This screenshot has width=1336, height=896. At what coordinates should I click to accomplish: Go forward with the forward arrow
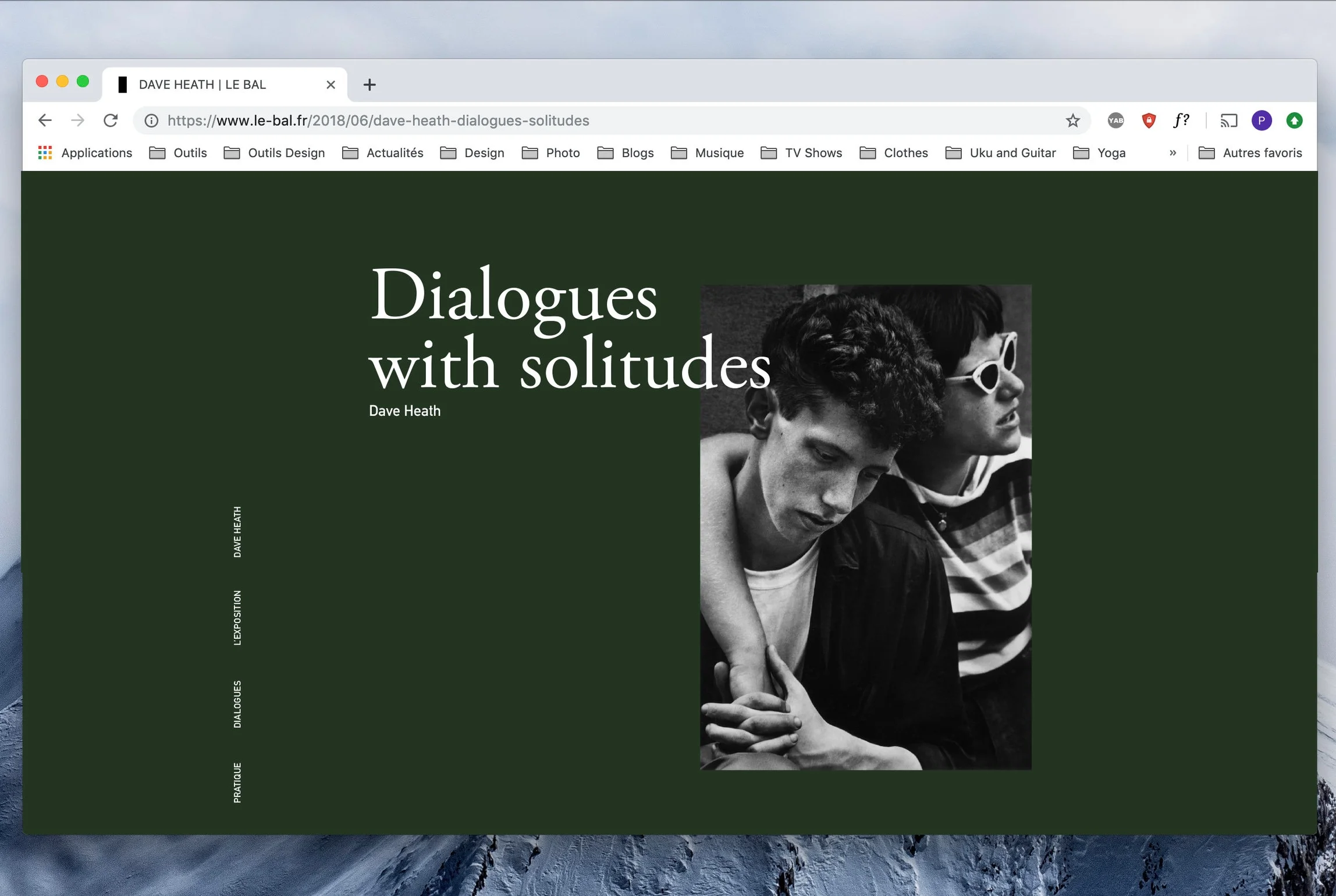[x=77, y=120]
